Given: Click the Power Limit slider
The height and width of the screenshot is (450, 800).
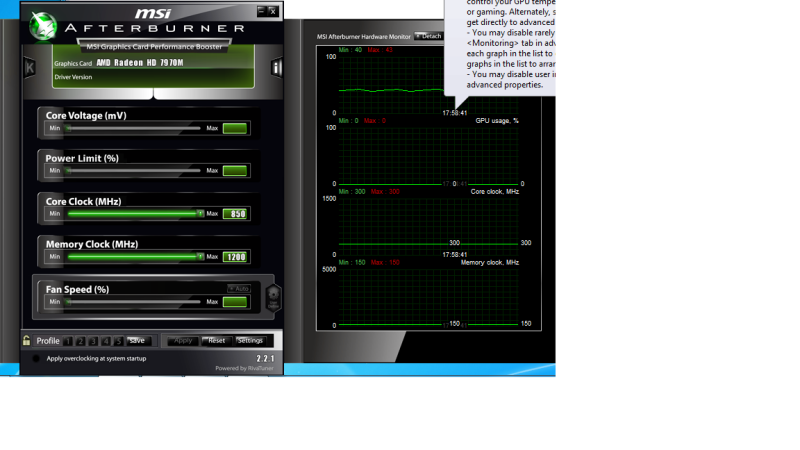Looking at the screenshot, I should (x=134, y=171).
